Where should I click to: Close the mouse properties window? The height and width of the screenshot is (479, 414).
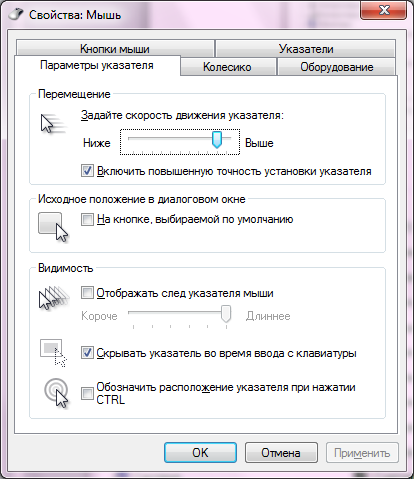coord(384,10)
